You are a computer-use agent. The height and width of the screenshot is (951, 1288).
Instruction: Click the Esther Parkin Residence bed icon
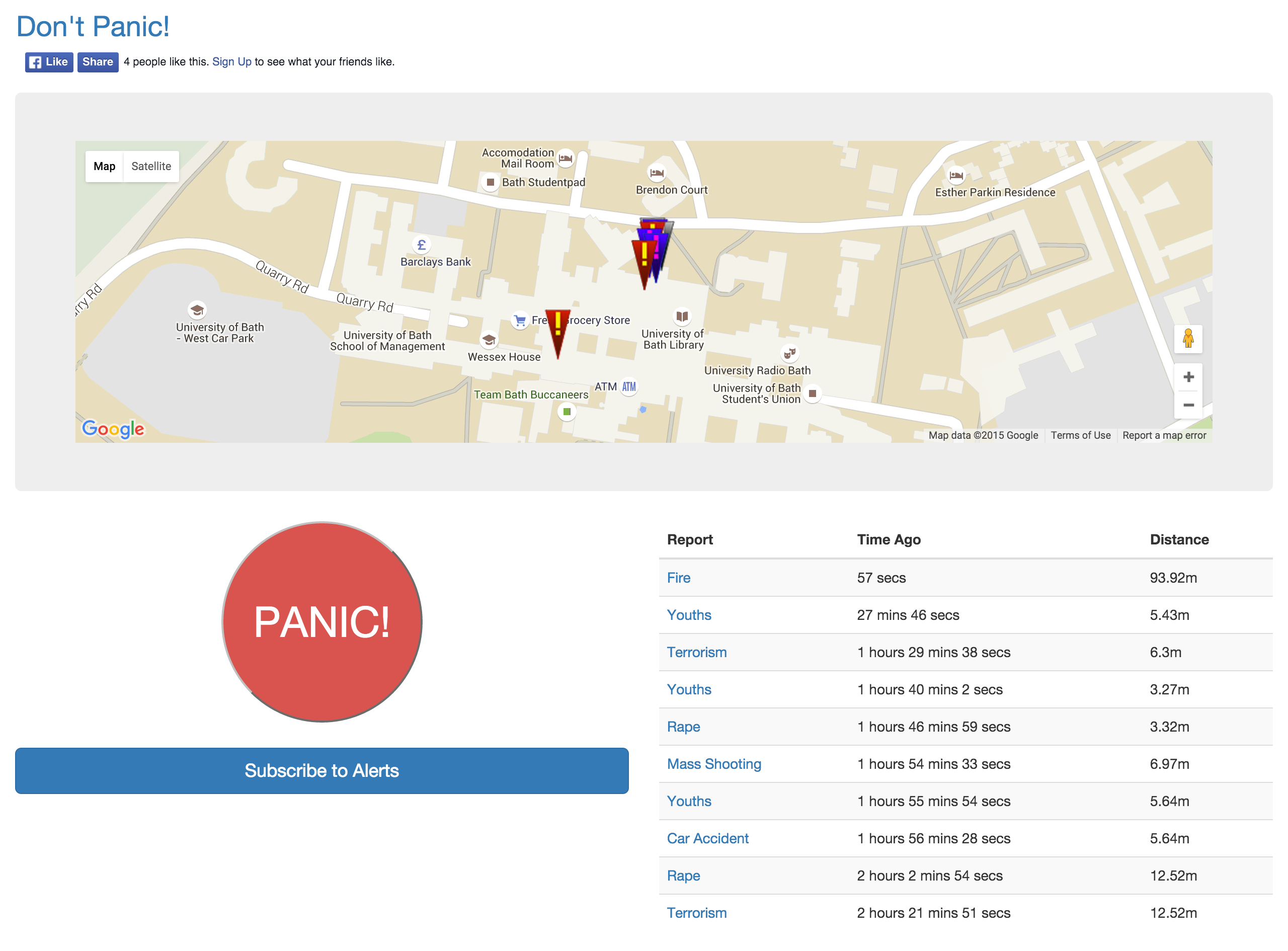click(955, 175)
